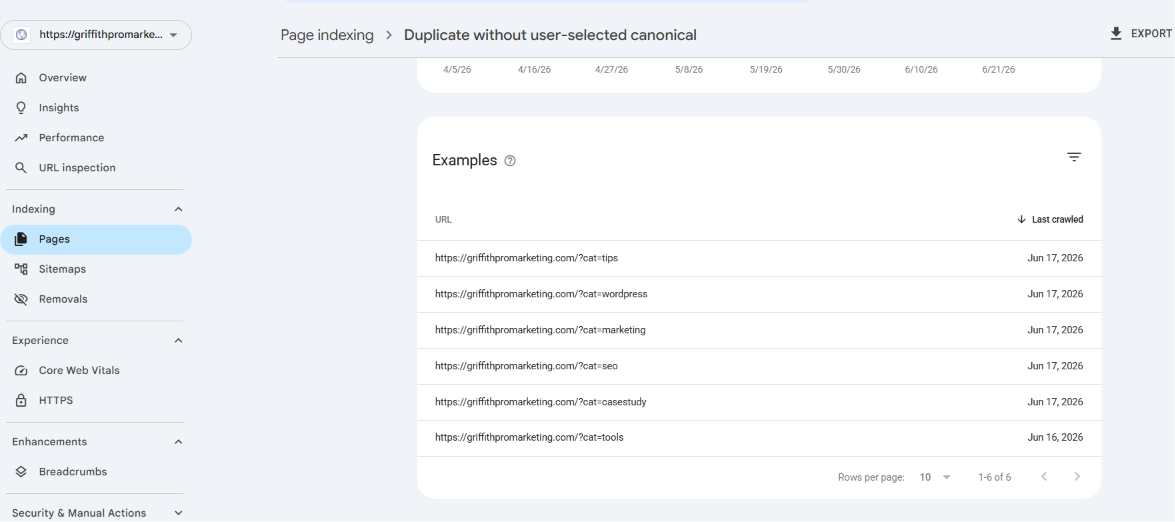Collapse the Indexing section
Screen dimensions: 1175x522
click(178, 210)
